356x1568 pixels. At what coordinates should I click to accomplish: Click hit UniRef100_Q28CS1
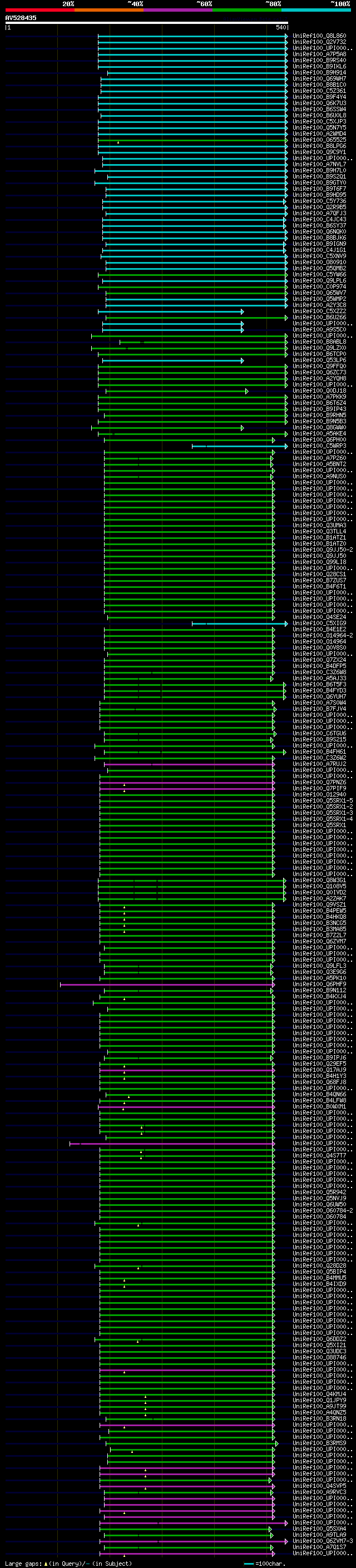(319, 575)
